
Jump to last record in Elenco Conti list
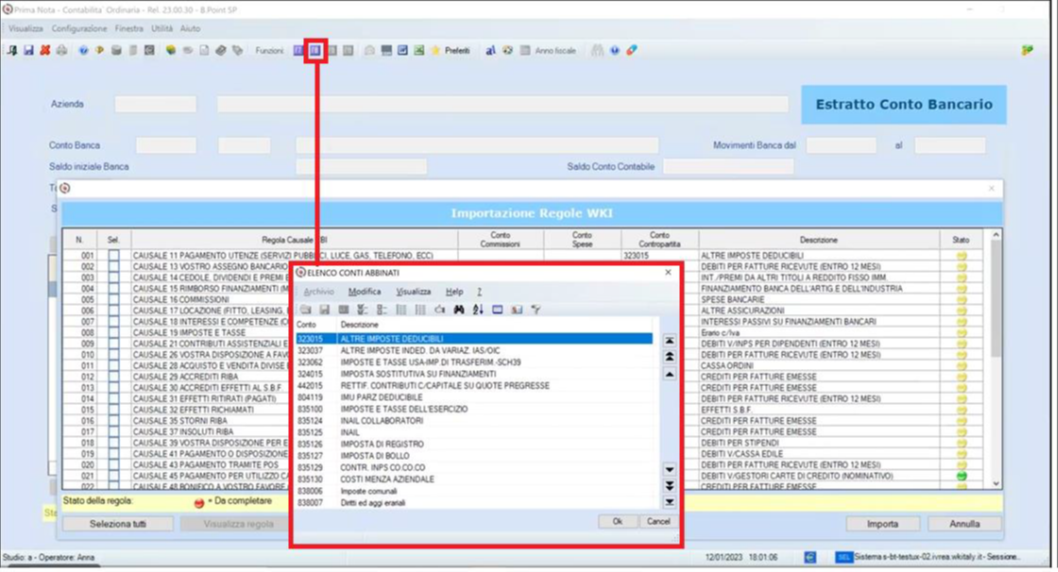[x=669, y=502]
